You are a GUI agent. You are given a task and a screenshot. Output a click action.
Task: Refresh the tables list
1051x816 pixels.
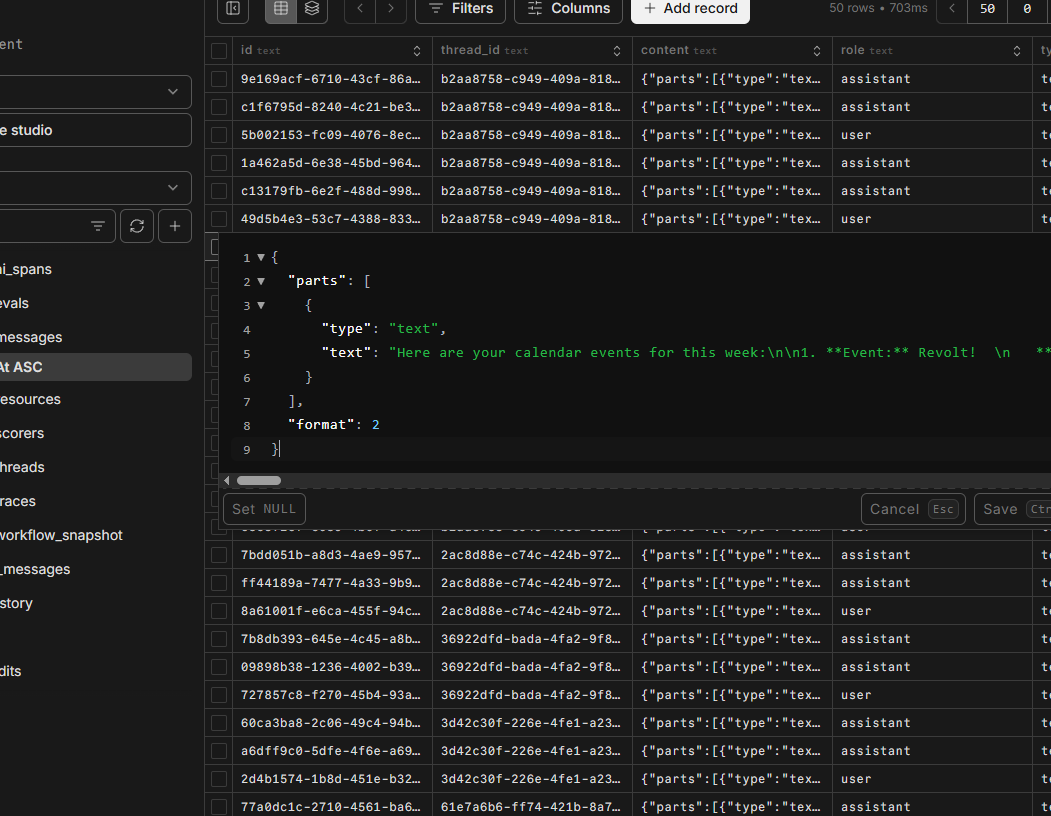click(137, 227)
